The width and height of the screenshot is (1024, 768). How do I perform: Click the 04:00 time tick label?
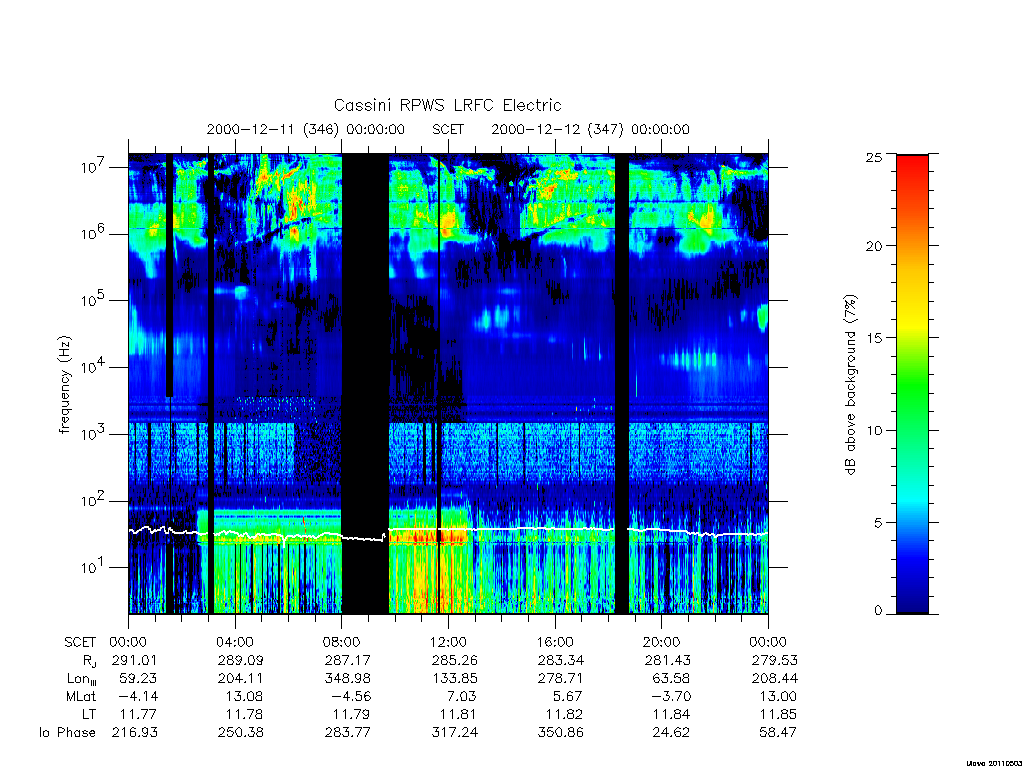coord(235,643)
